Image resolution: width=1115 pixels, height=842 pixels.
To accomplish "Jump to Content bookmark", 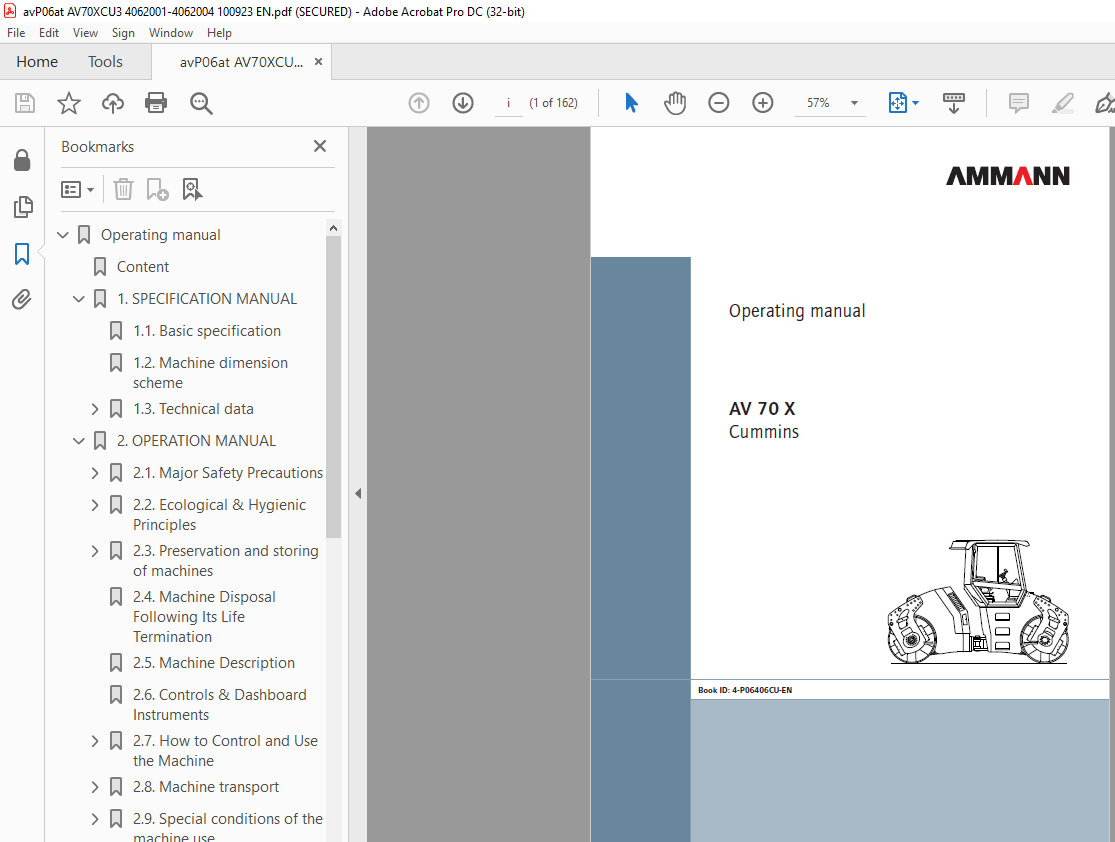I will (143, 267).
